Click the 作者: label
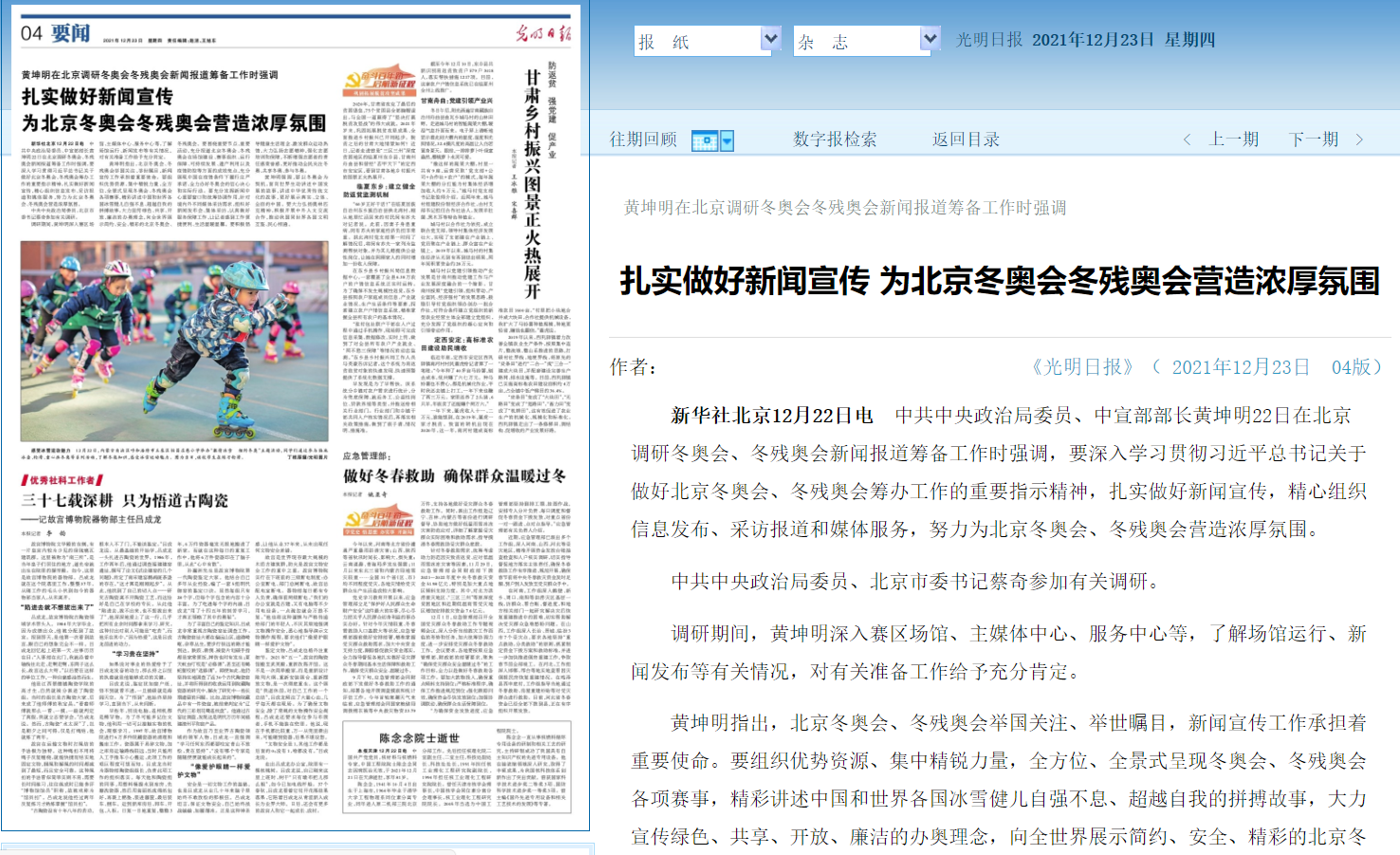 pyautogui.click(x=633, y=367)
